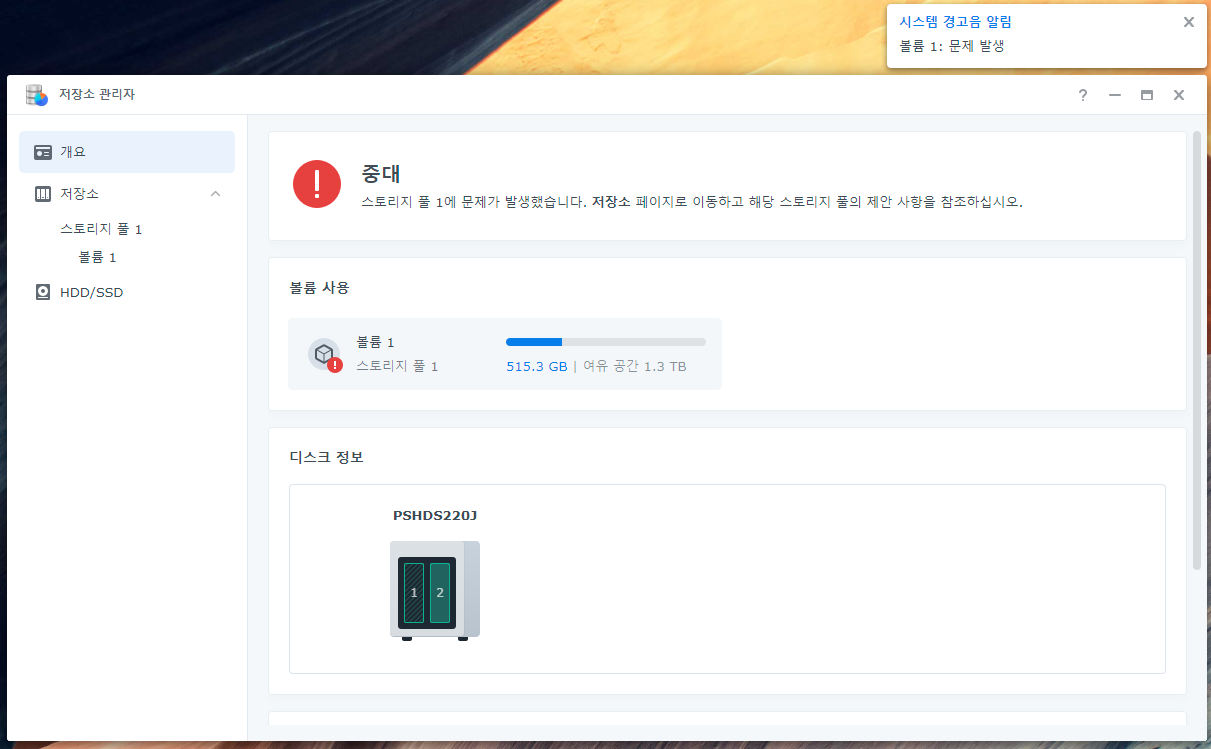Click the HDD/SSD disk icon

(43, 293)
